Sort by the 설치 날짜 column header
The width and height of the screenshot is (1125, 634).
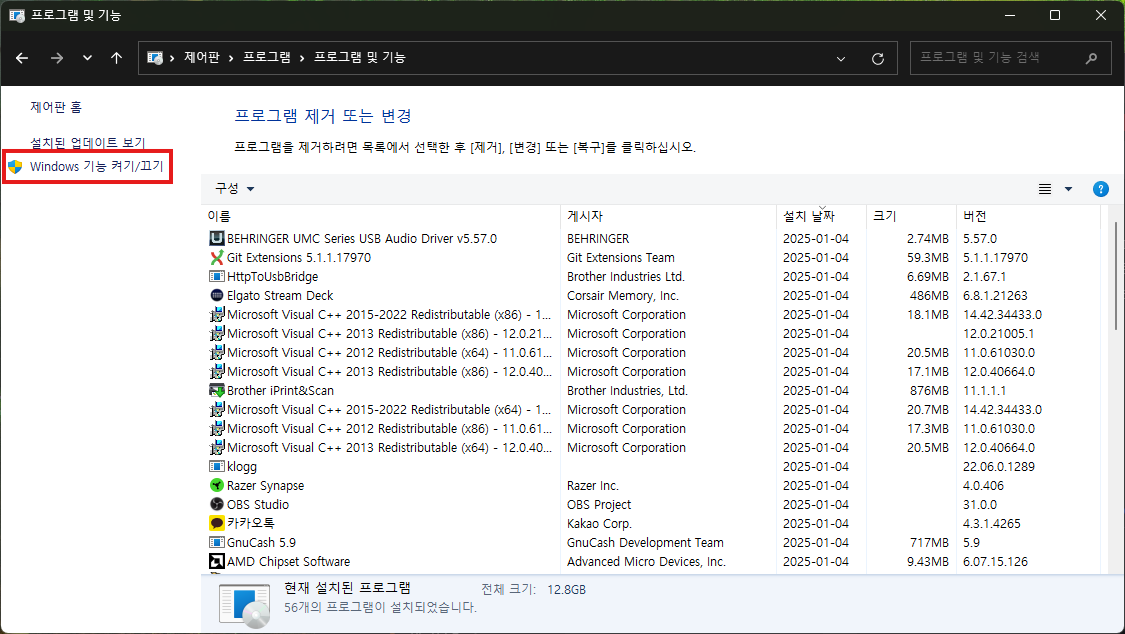pyautogui.click(x=822, y=216)
